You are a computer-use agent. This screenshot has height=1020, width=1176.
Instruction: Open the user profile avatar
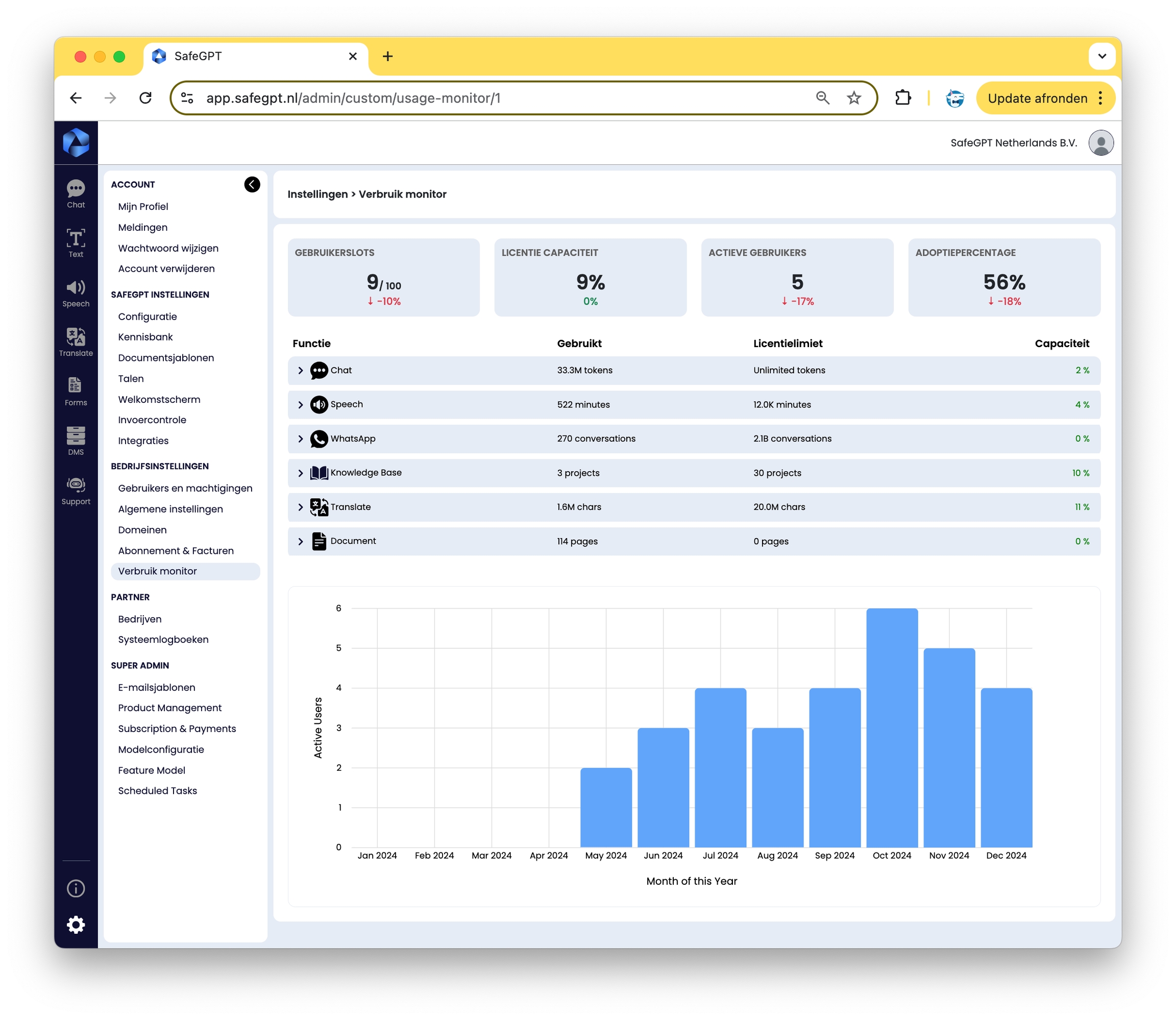click(1100, 143)
